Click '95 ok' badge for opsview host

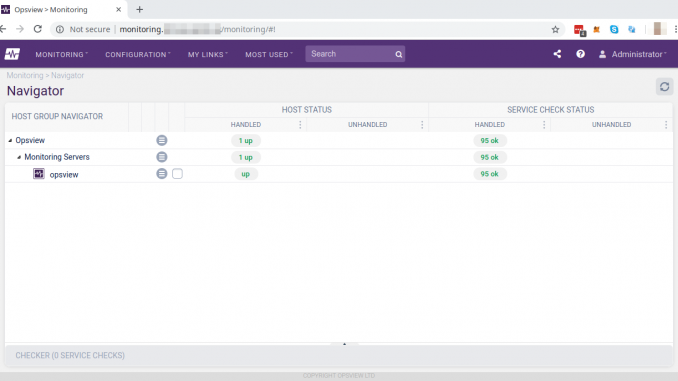489,174
